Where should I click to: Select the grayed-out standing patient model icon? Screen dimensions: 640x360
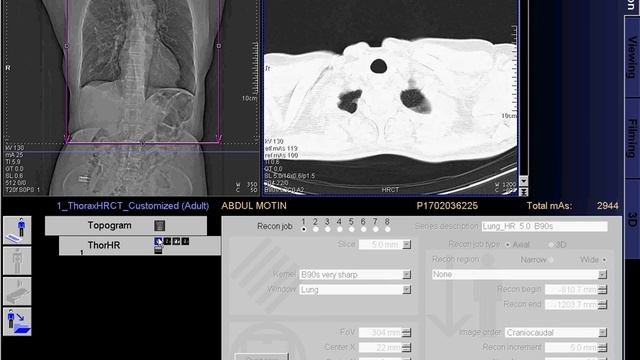17,261
